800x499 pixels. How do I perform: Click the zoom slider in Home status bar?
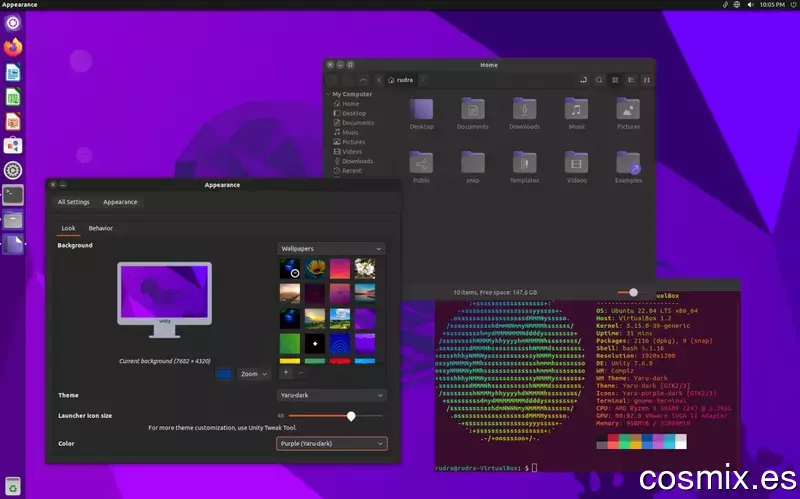pos(633,292)
